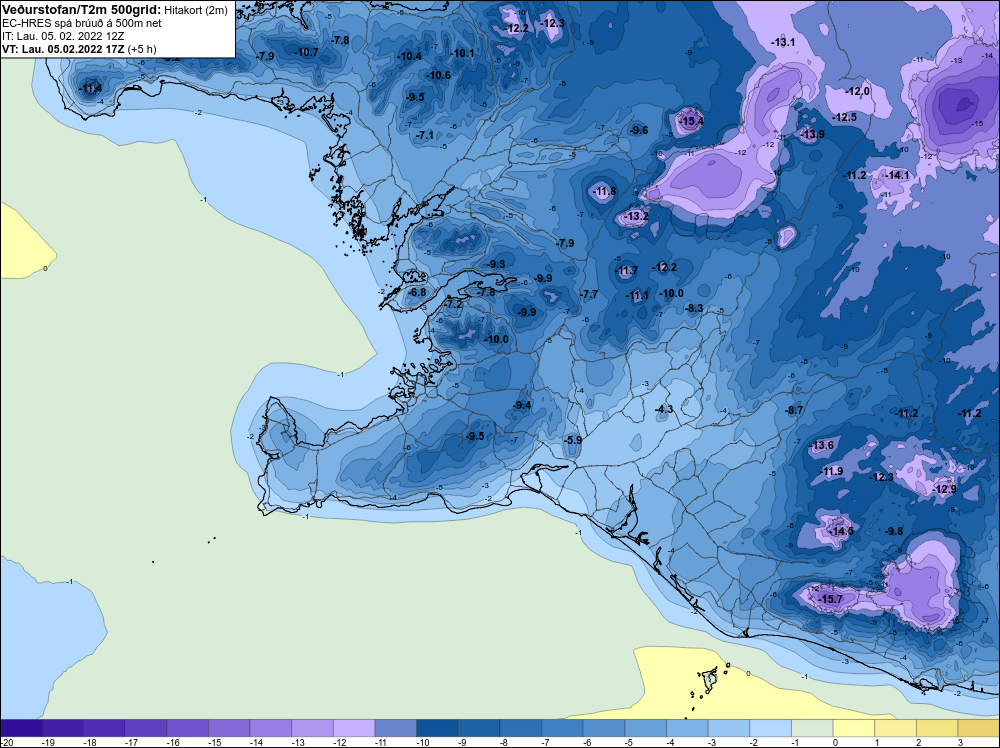Viewport: 1000px width, 748px height.
Task: Select the -13.6 temperature value
Action: coord(821,445)
